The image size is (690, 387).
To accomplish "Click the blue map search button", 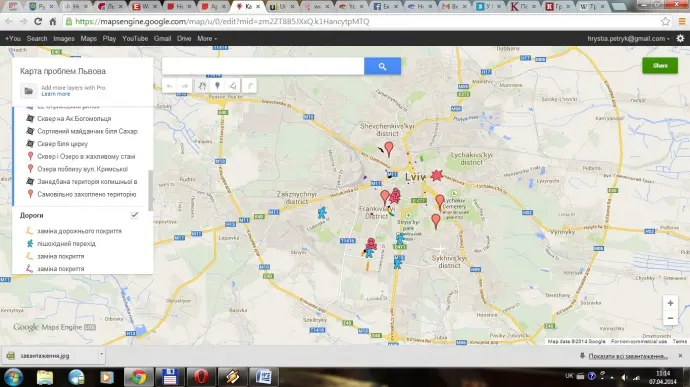I will 382,66.
